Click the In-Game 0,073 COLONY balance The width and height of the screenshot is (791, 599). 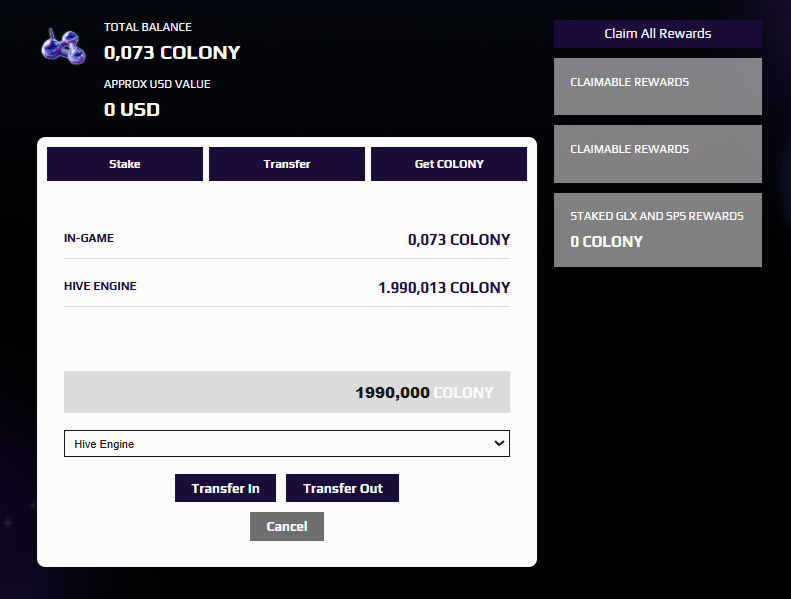[459, 240]
